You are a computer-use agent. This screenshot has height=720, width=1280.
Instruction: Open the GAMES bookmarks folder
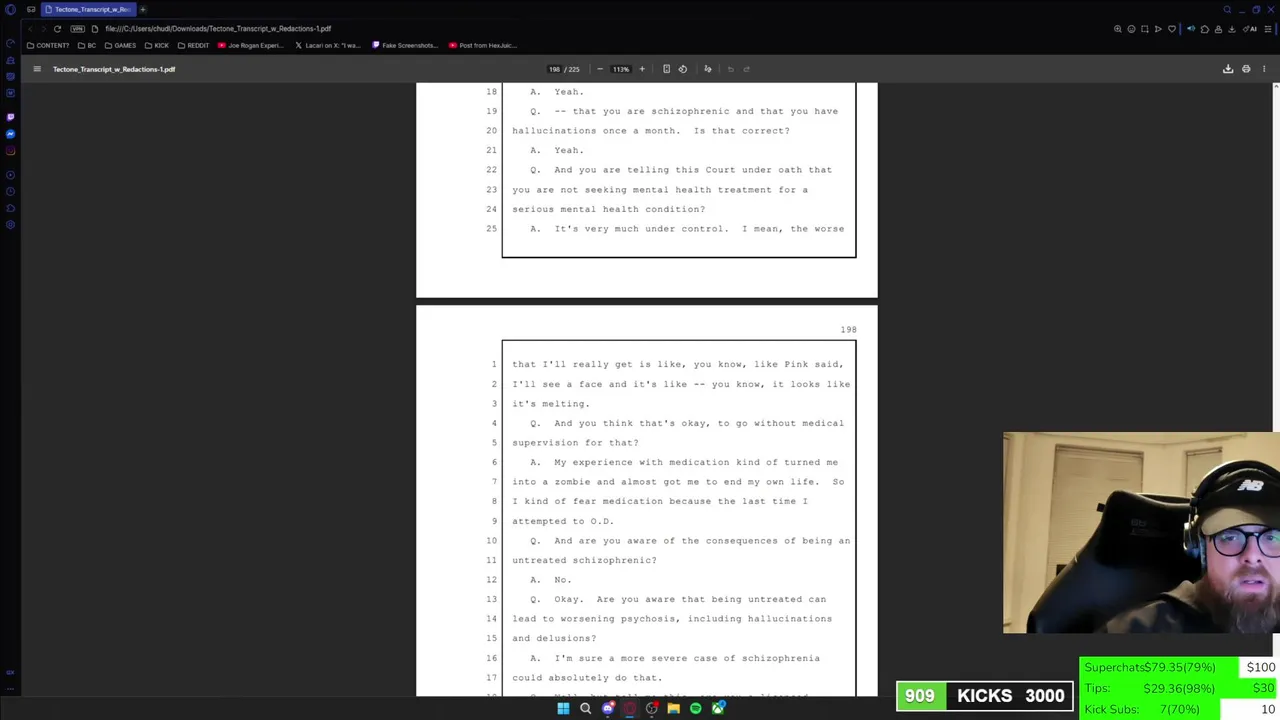click(120, 45)
